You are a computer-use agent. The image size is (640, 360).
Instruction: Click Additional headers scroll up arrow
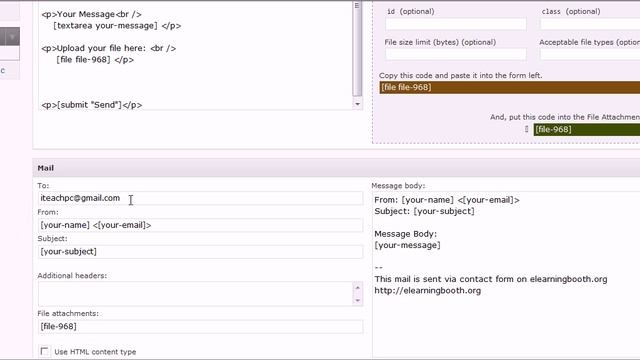358,288
